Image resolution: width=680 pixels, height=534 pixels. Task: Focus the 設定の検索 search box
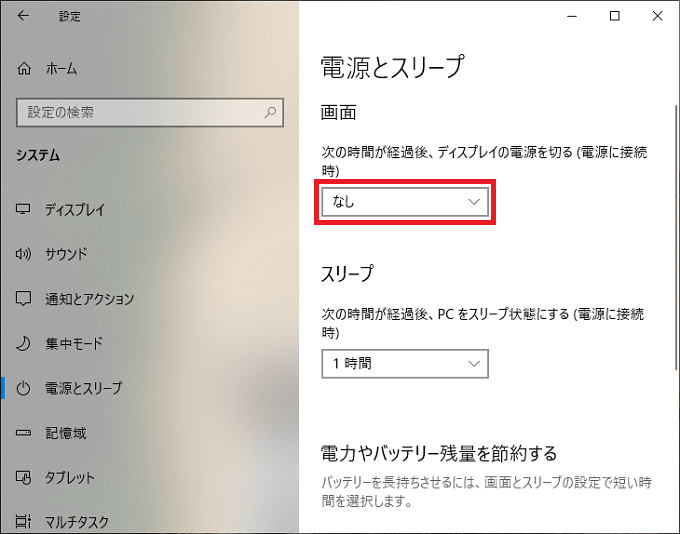150,112
